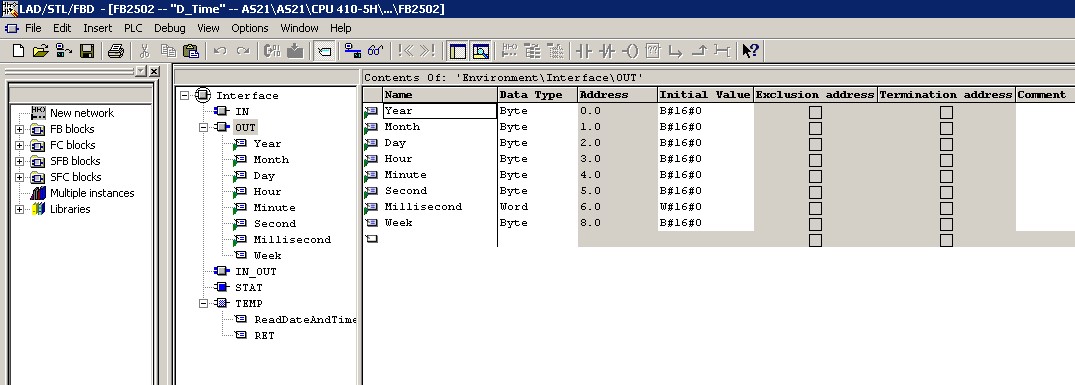Insert a normally open contact
This screenshot has height=385, width=1075.
click(x=583, y=51)
